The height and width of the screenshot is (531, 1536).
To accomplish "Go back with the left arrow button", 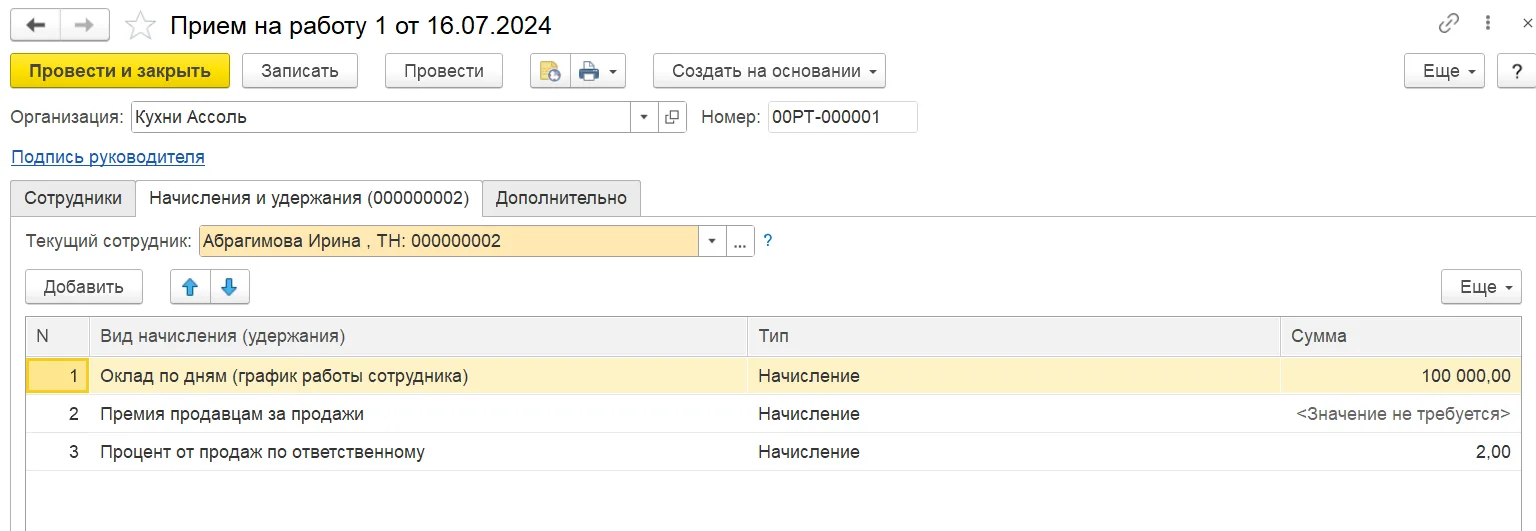I will [35, 25].
